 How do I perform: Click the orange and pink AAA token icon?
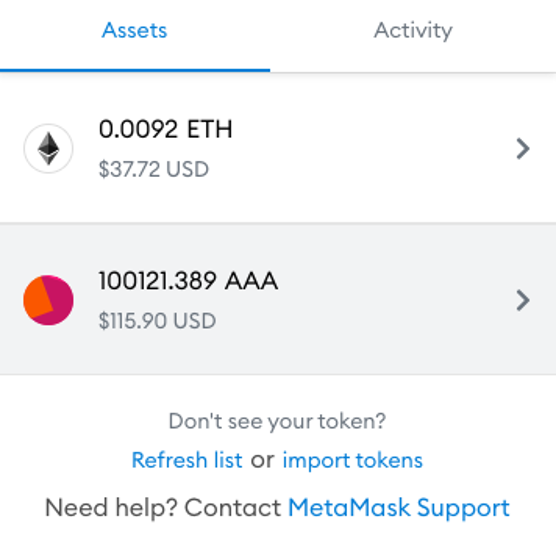click(48, 300)
